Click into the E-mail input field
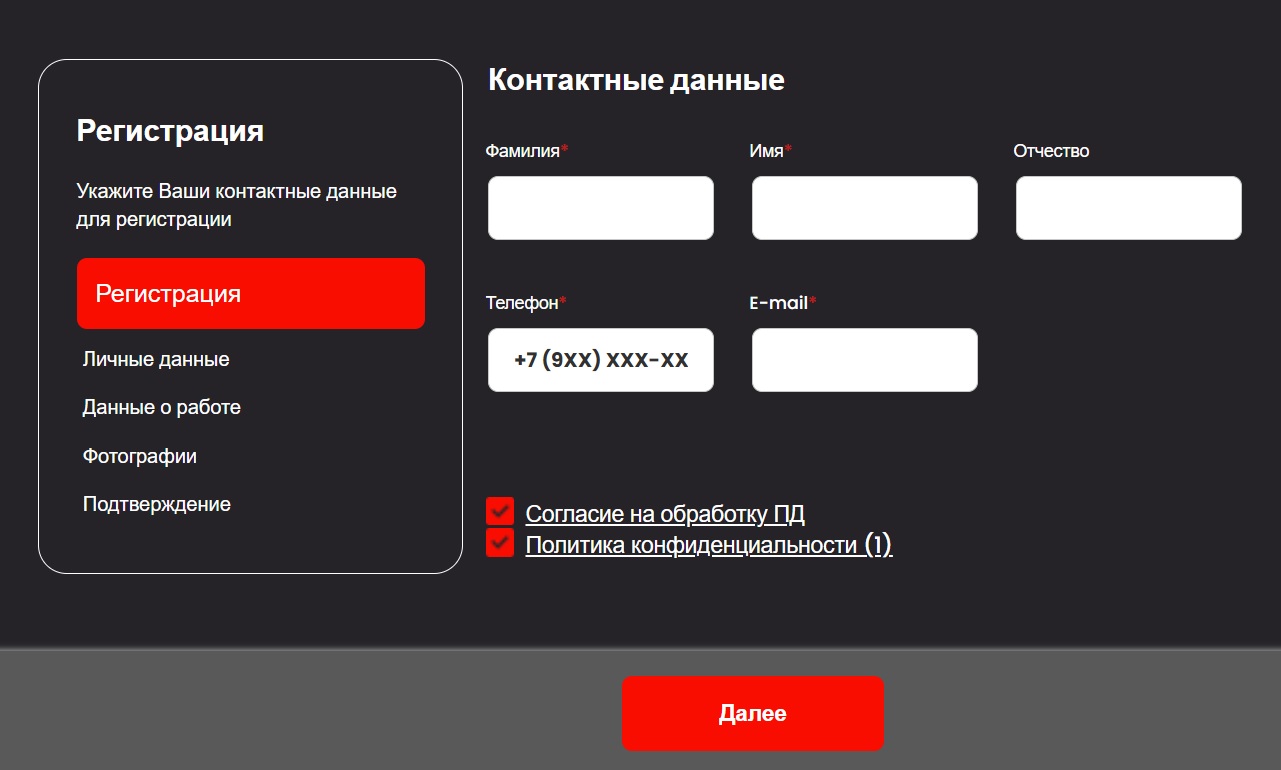Screen dimensions: 1281x770 click(x=865, y=360)
